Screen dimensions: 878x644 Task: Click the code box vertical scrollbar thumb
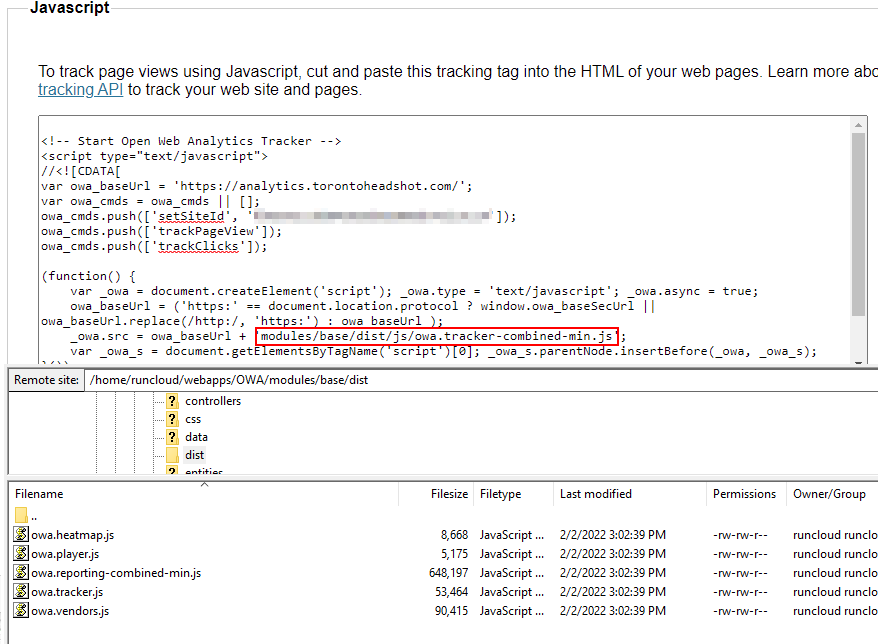coord(858,224)
